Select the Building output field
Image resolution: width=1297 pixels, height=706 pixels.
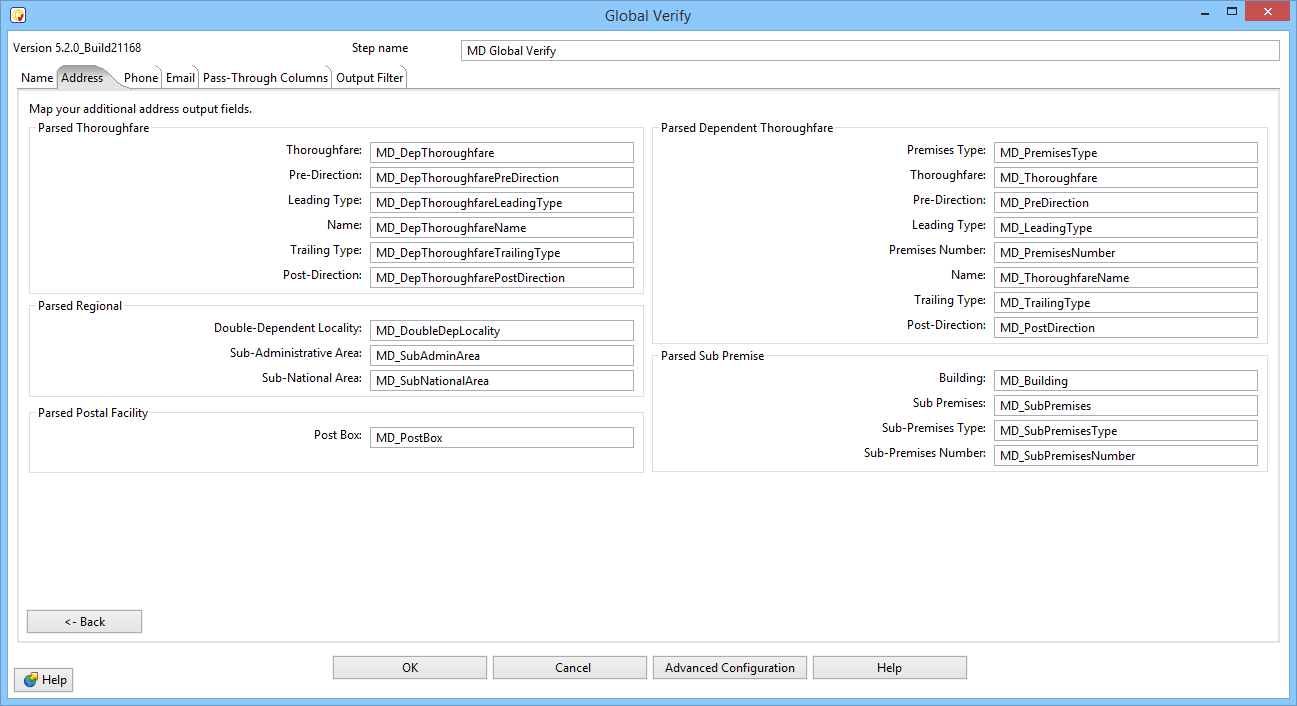coord(1125,381)
